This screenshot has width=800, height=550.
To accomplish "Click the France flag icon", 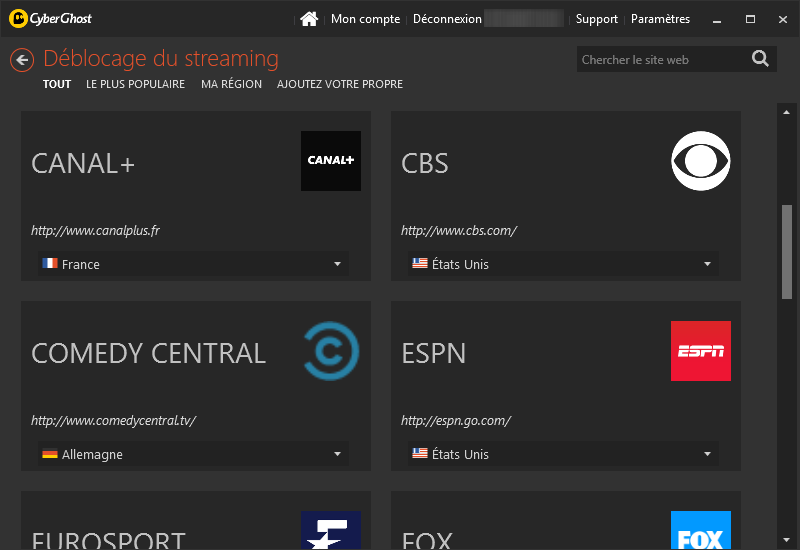I will pyautogui.click(x=49, y=263).
